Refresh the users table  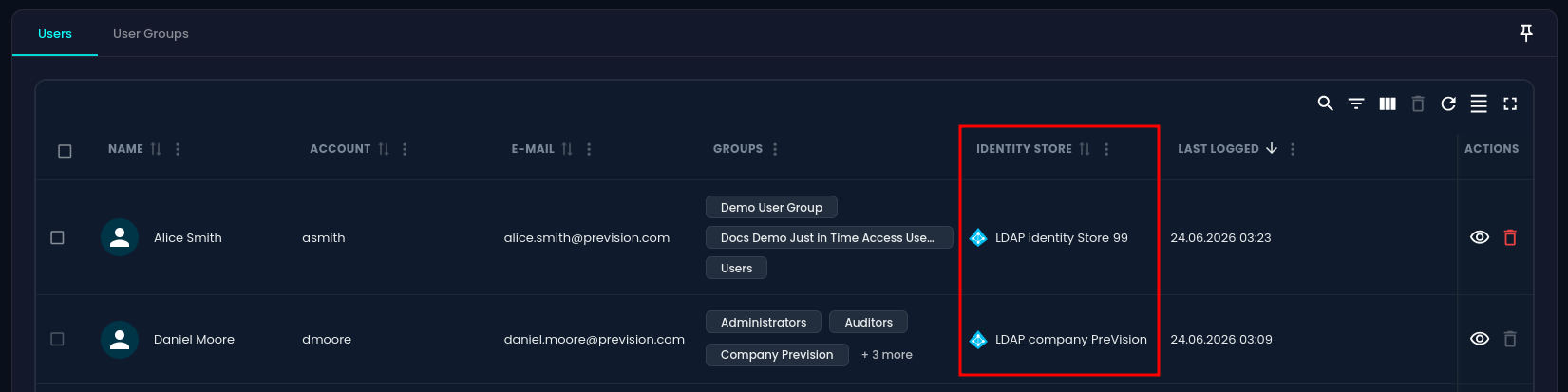point(1448,103)
